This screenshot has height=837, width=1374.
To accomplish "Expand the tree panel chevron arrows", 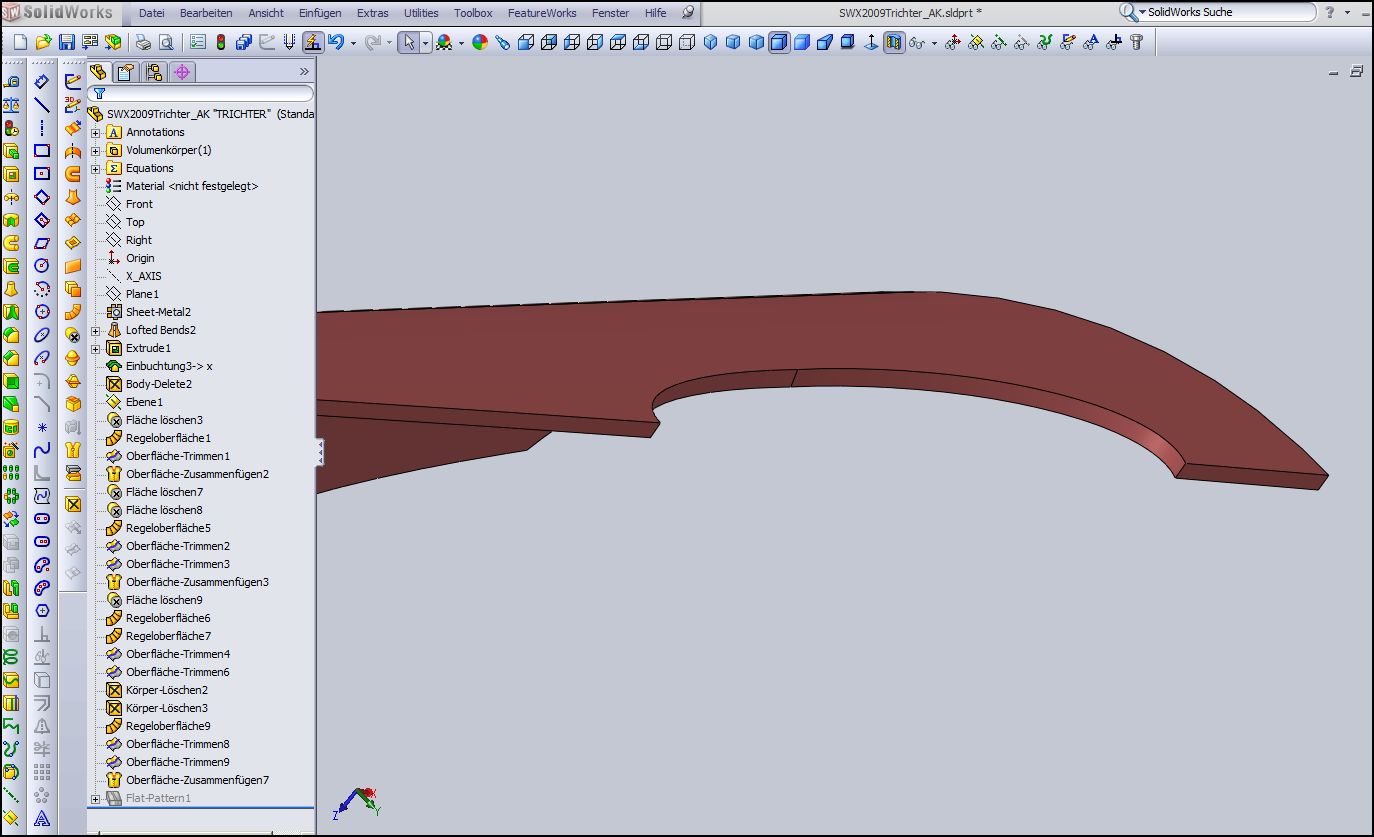I will pyautogui.click(x=304, y=72).
